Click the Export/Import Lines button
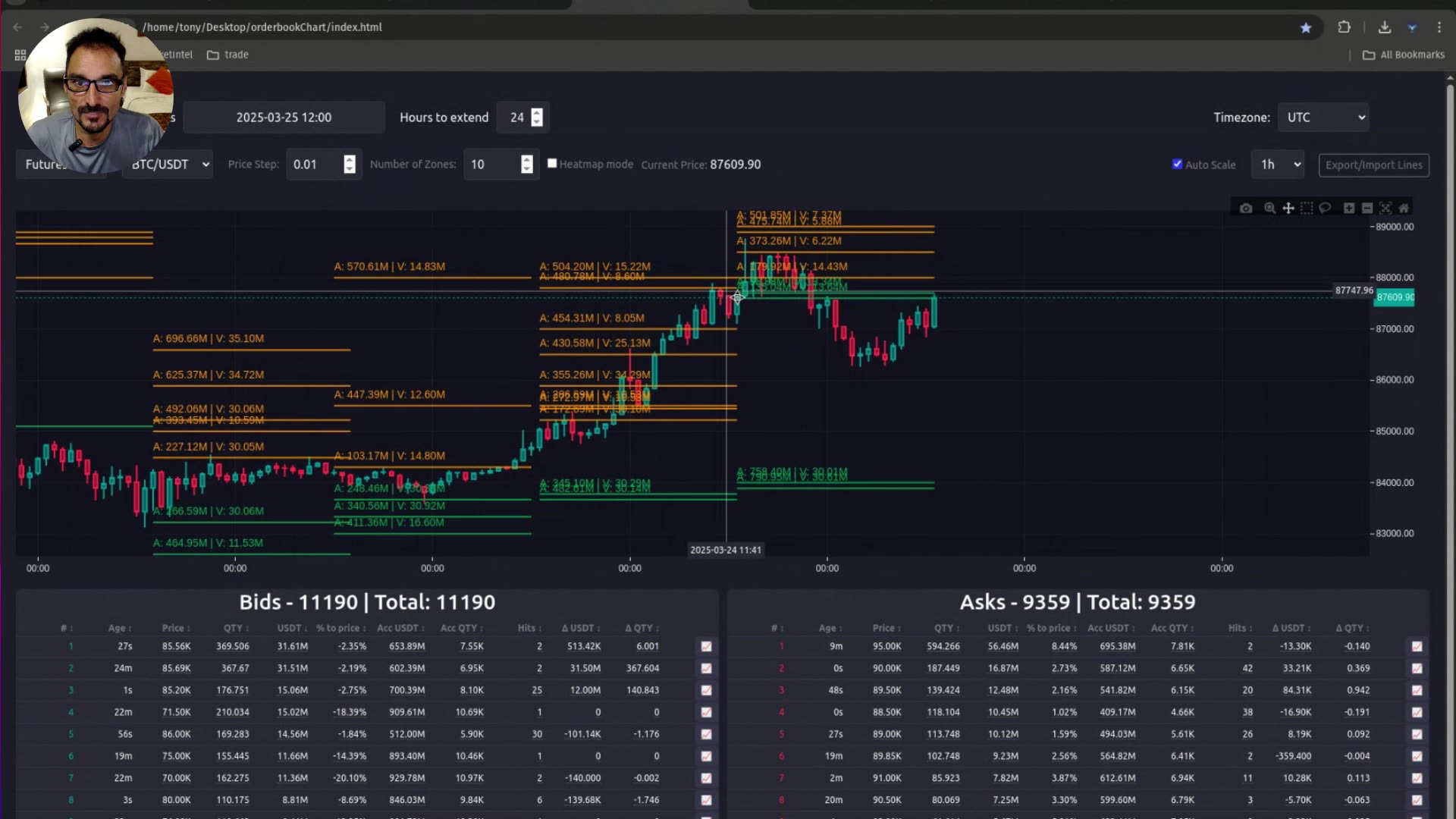 click(1373, 165)
